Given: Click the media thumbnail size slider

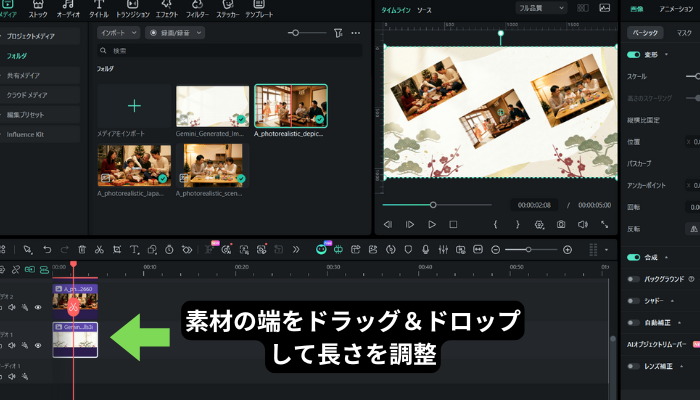Looking at the screenshot, I should coord(295,33).
